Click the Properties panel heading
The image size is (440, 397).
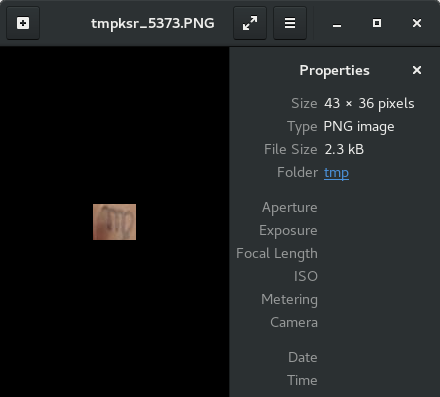(334, 71)
